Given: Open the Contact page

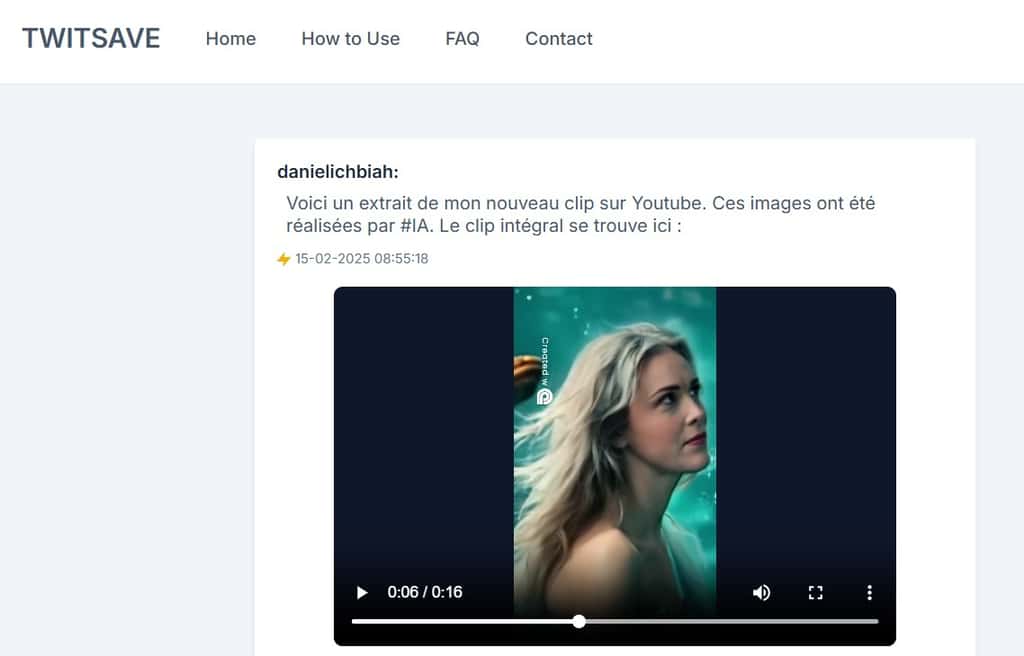Looking at the screenshot, I should 558,39.
